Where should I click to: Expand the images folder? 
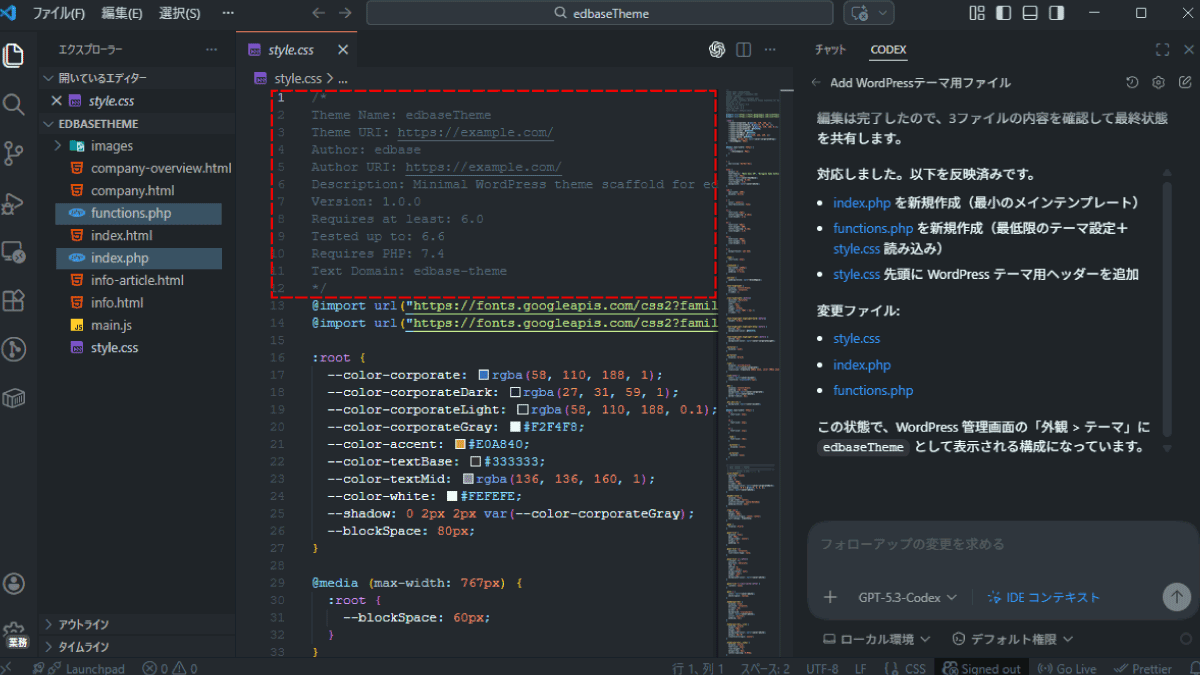[x=59, y=146]
